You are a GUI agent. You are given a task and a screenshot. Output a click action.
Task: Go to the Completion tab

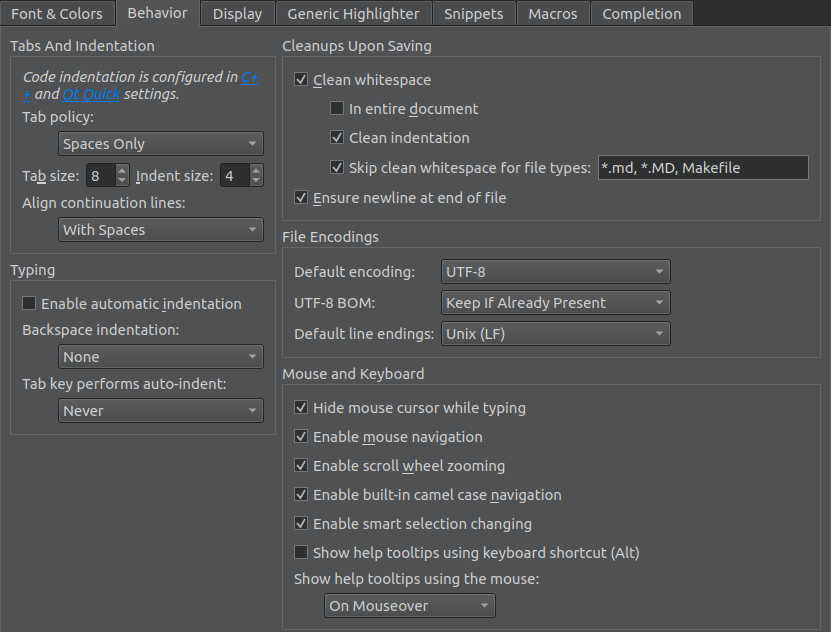click(641, 14)
